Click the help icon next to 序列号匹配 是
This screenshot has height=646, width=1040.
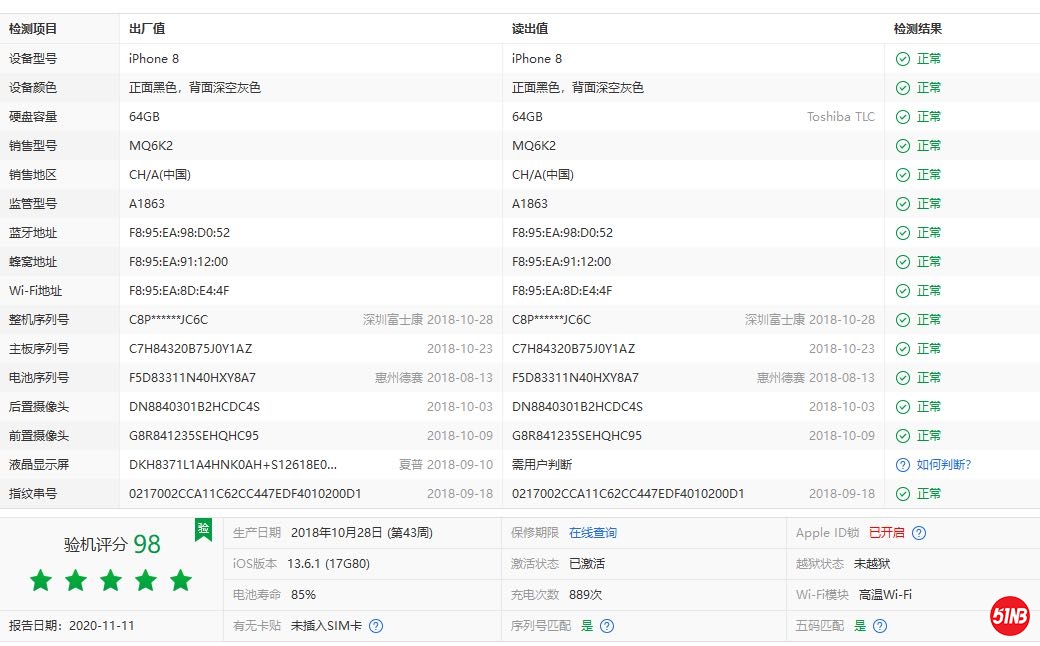(x=607, y=625)
